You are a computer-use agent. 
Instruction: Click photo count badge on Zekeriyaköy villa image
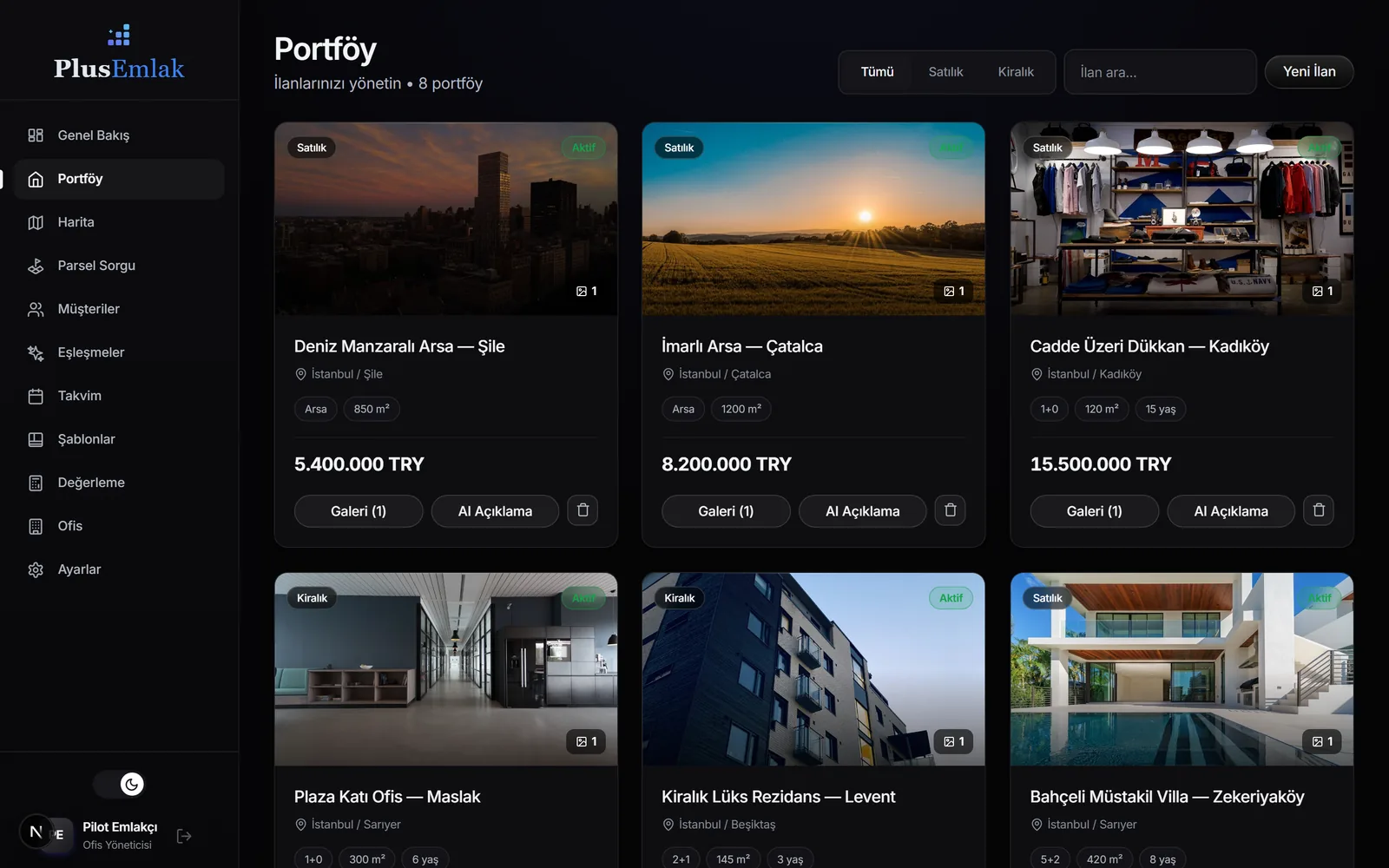click(1322, 741)
